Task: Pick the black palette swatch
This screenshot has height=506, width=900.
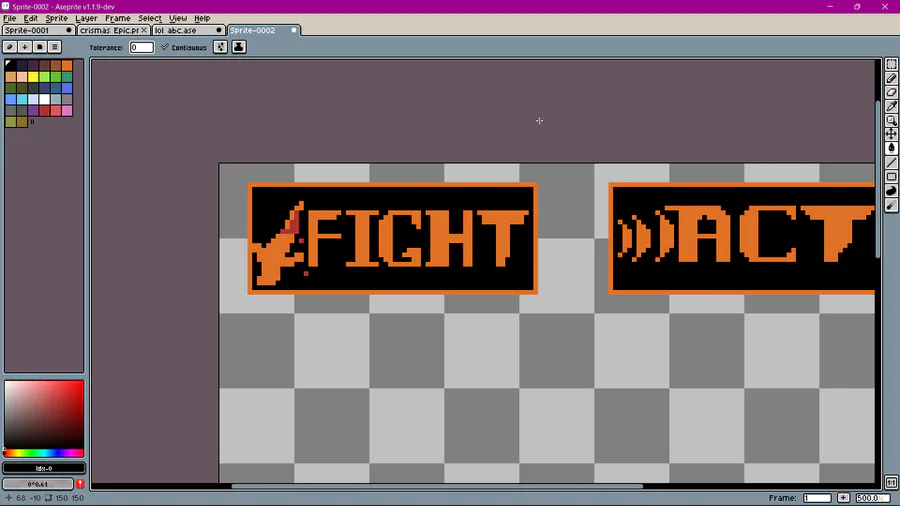Action: [x=11, y=65]
